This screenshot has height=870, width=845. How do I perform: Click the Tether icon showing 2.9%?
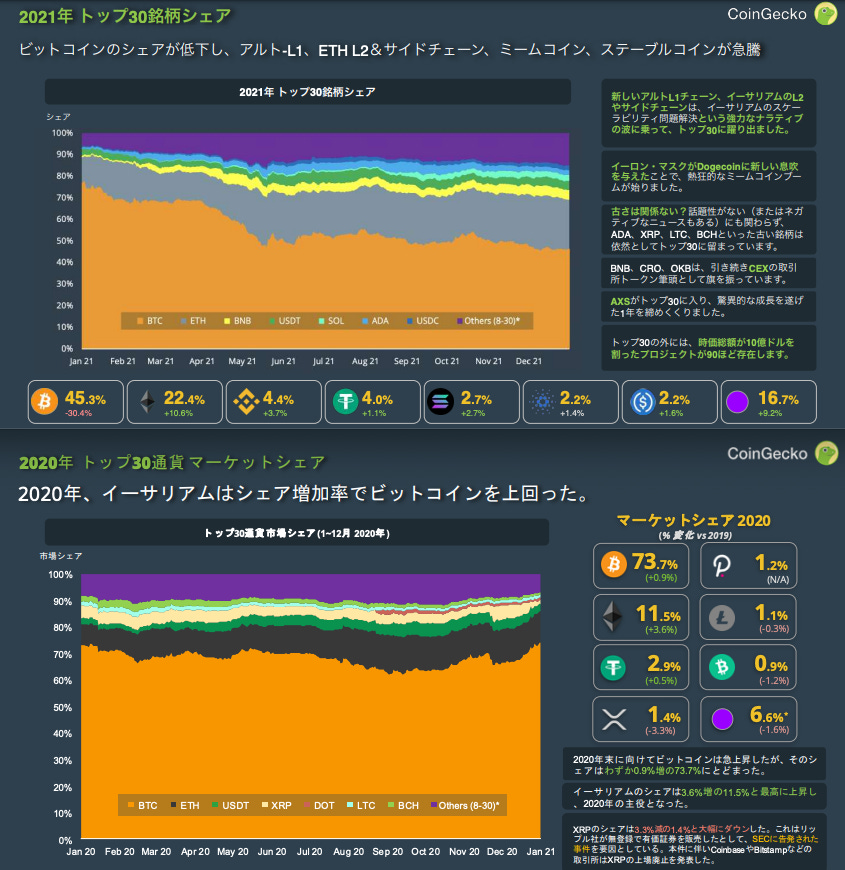point(614,667)
